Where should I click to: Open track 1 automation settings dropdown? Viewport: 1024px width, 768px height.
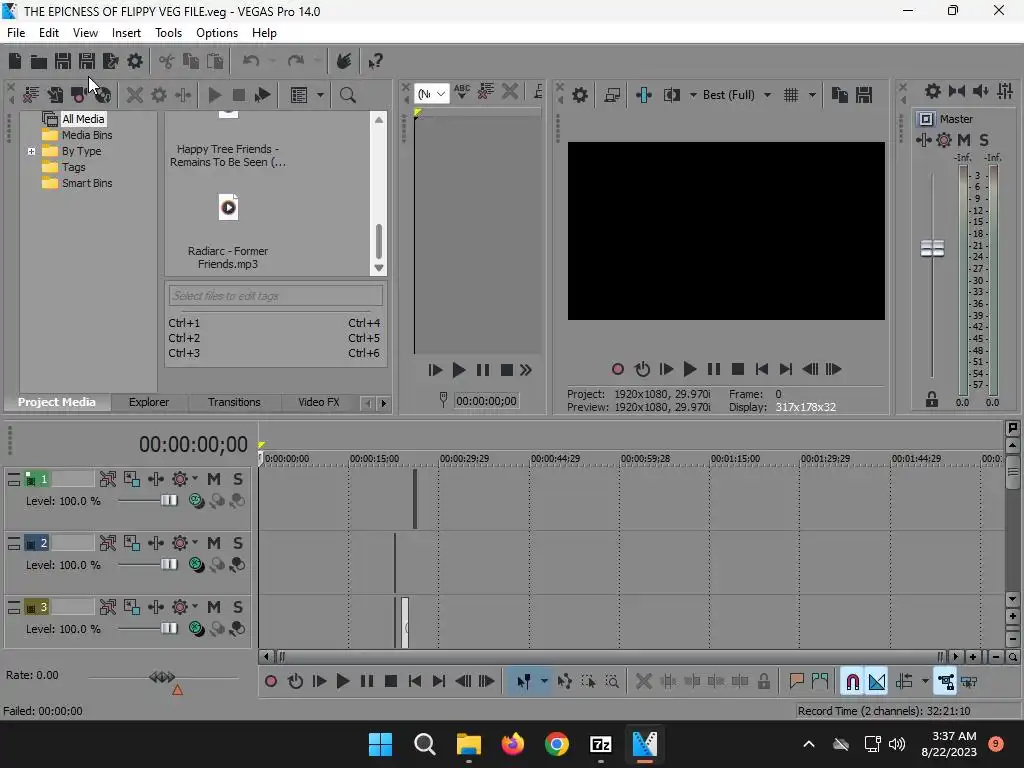point(195,479)
